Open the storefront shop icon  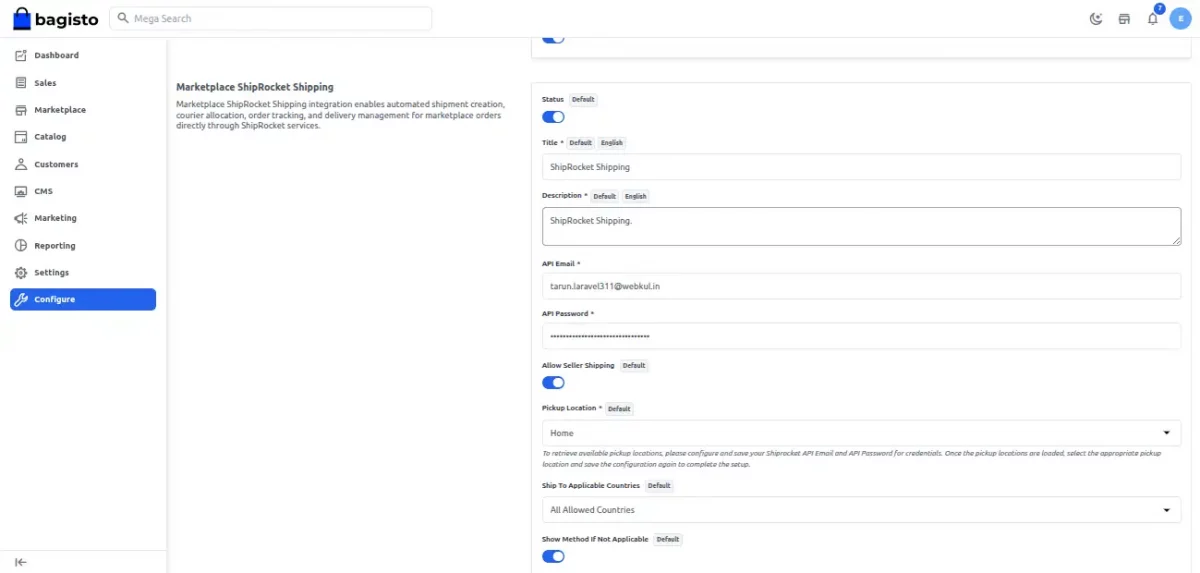[1124, 18]
